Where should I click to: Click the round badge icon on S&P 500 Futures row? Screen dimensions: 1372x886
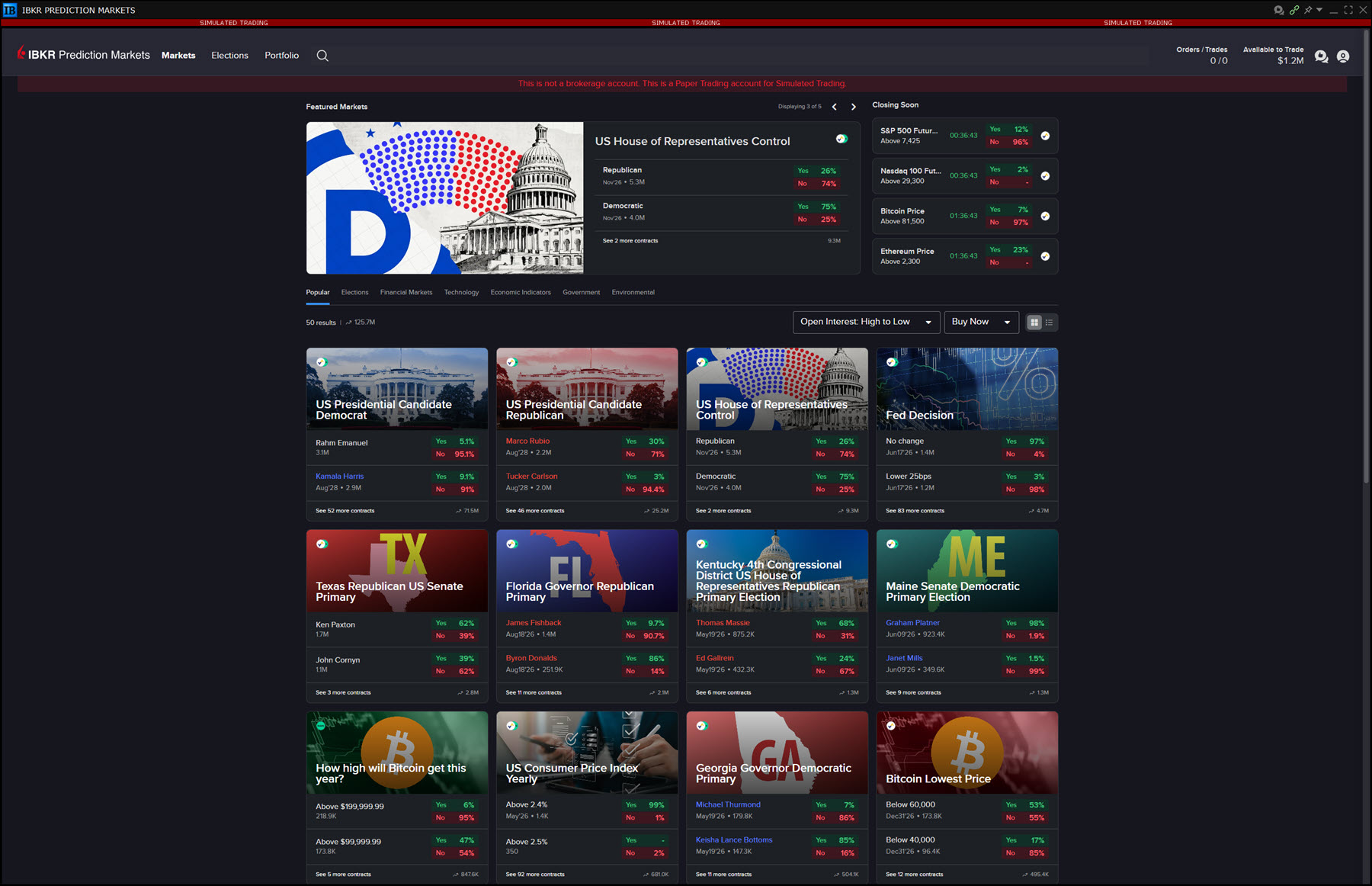coord(1045,136)
